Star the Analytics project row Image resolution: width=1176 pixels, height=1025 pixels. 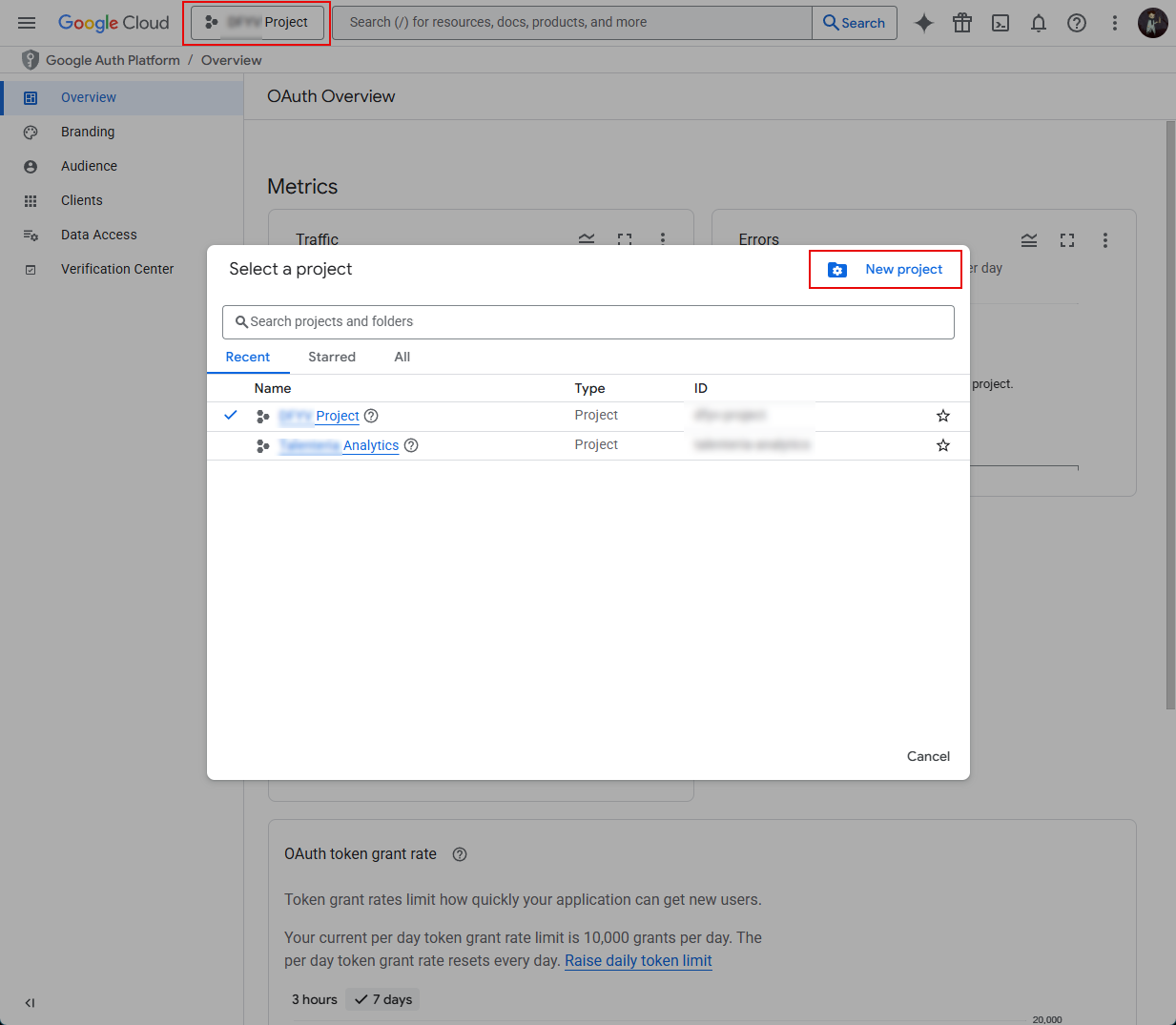[x=942, y=445]
